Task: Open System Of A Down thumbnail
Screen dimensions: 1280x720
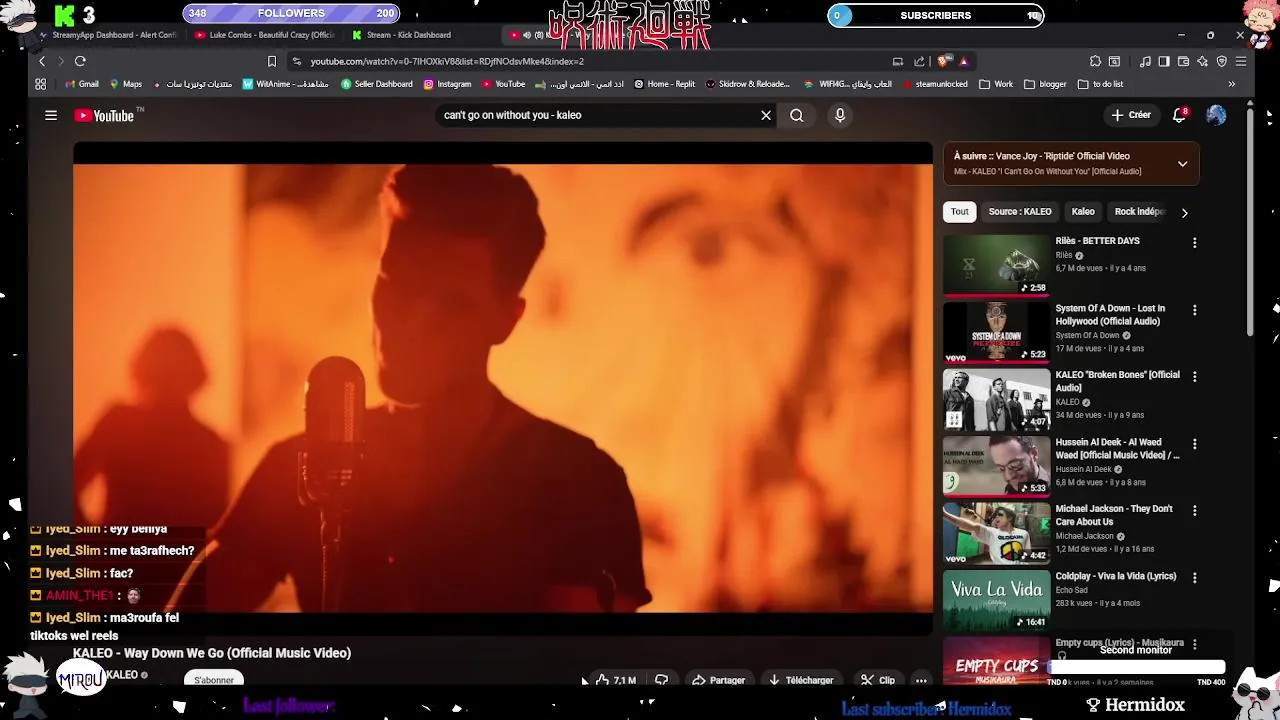Action: point(996,332)
